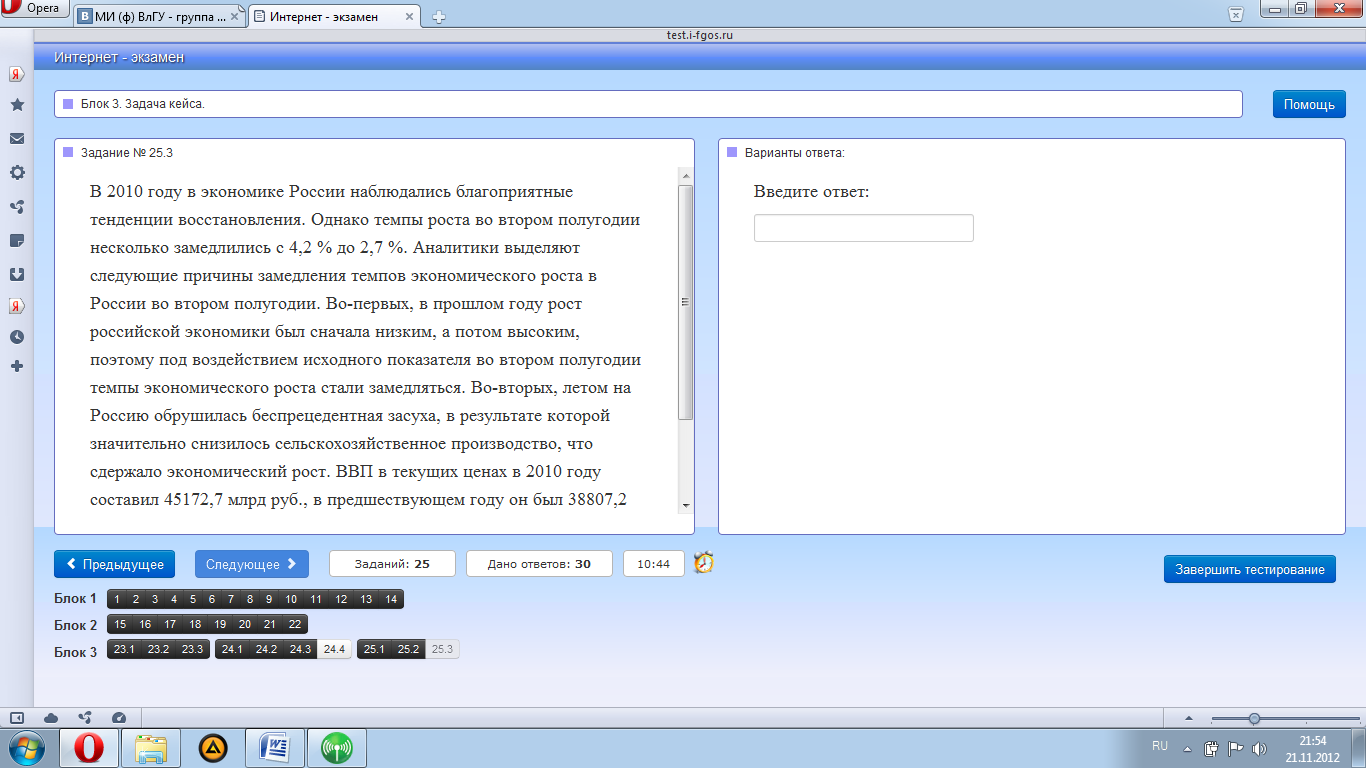
Task: Toggle Opera Turbo speedometer icon
Action: [119, 718]
